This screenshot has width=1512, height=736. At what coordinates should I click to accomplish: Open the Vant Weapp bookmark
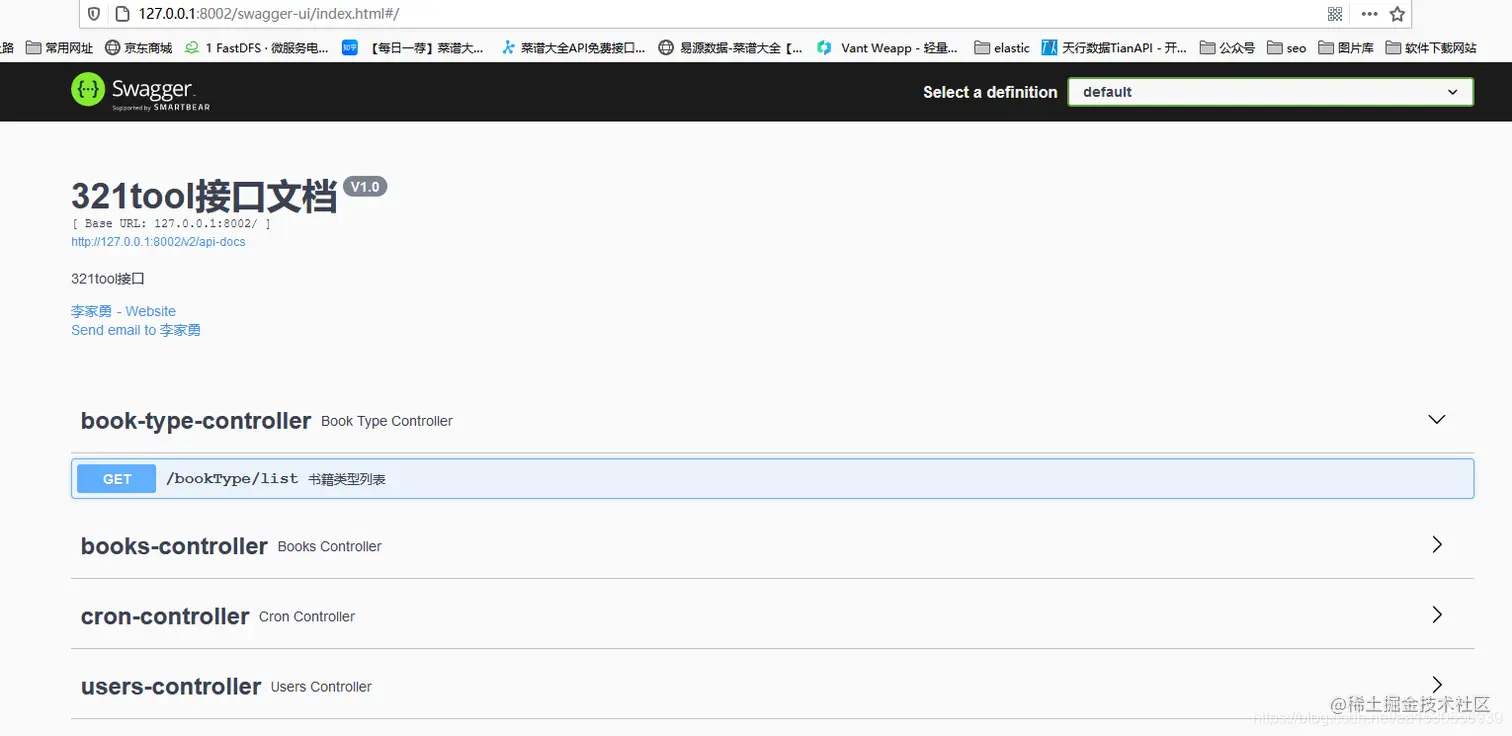[887, 47]
